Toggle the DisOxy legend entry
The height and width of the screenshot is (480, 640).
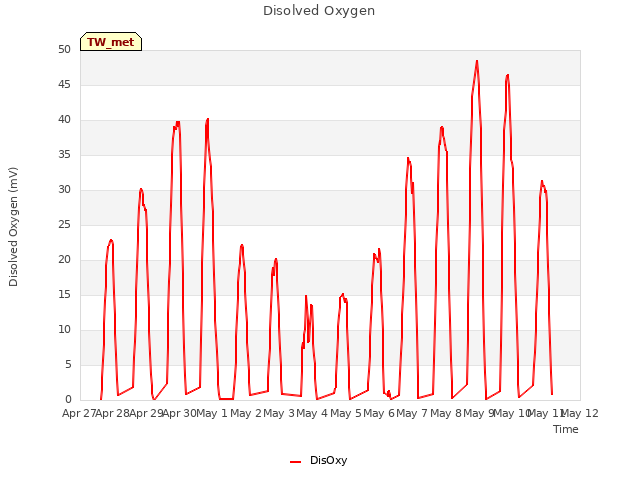[318, 460]
